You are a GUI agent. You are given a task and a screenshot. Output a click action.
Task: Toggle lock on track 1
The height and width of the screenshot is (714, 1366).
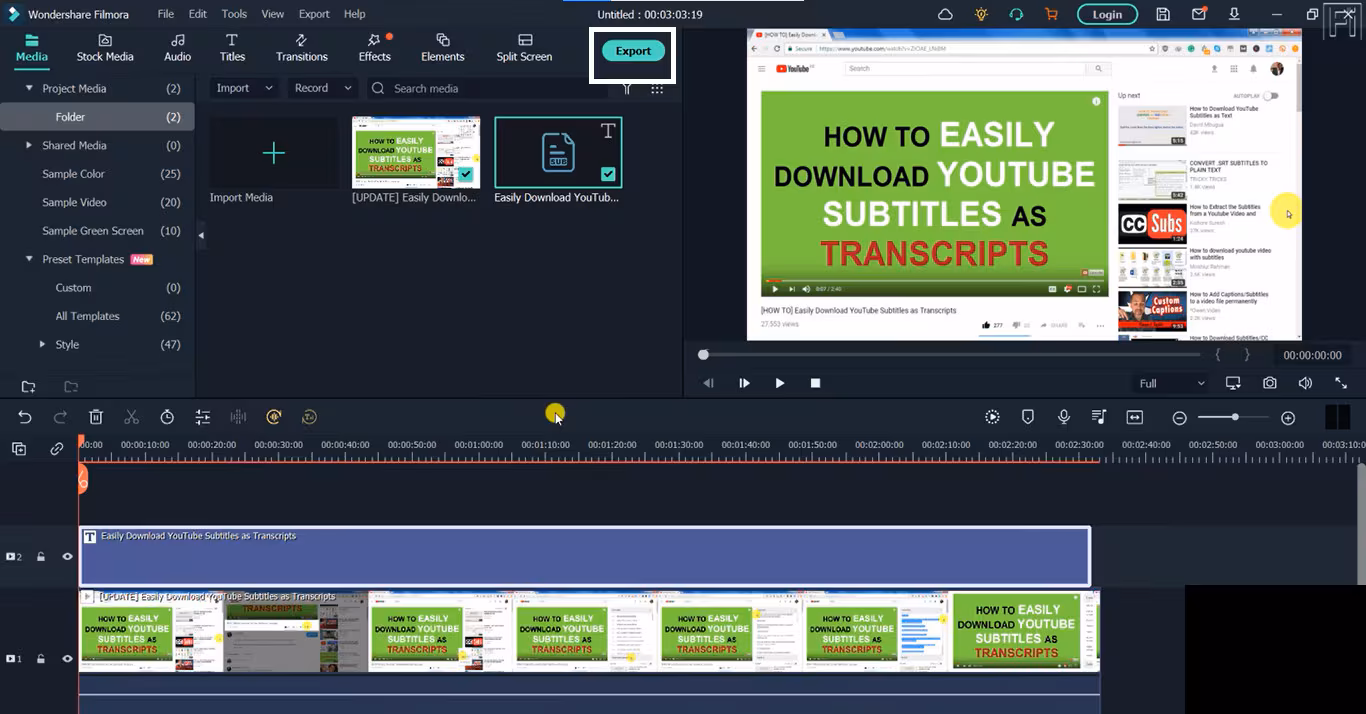41,659
